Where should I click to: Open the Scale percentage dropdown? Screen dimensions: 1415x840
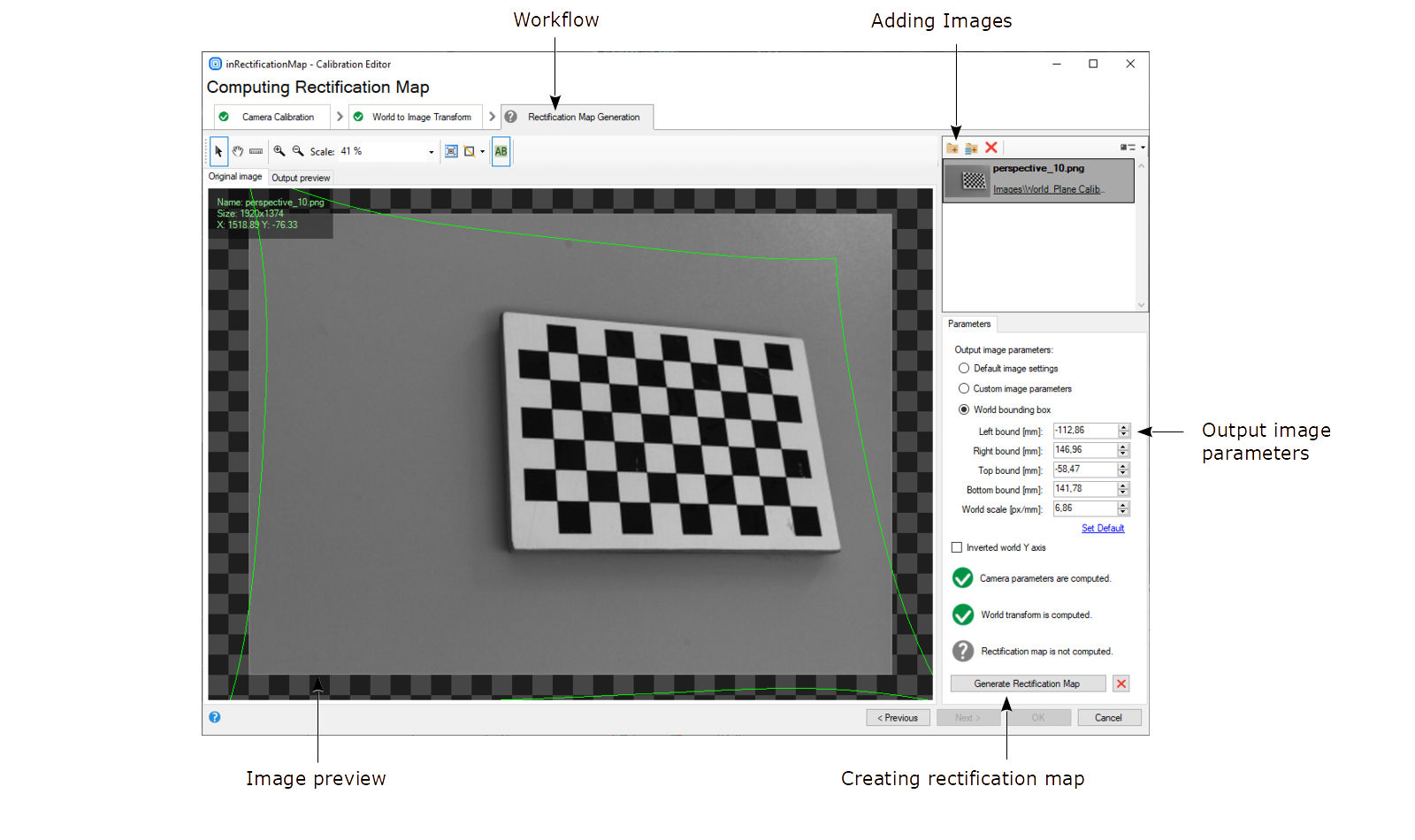(x=432, y=152)
